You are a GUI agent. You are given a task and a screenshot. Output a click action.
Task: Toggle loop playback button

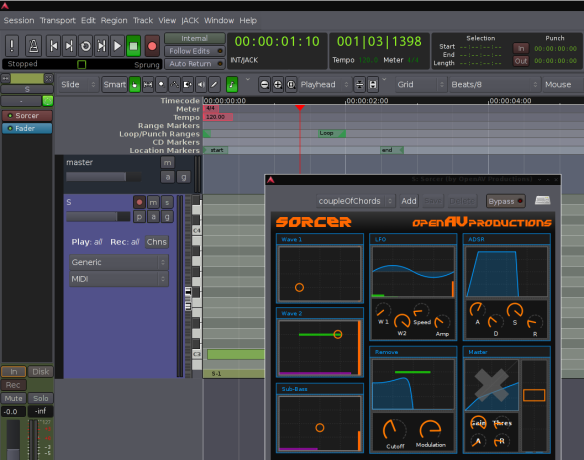click(85, 46)
